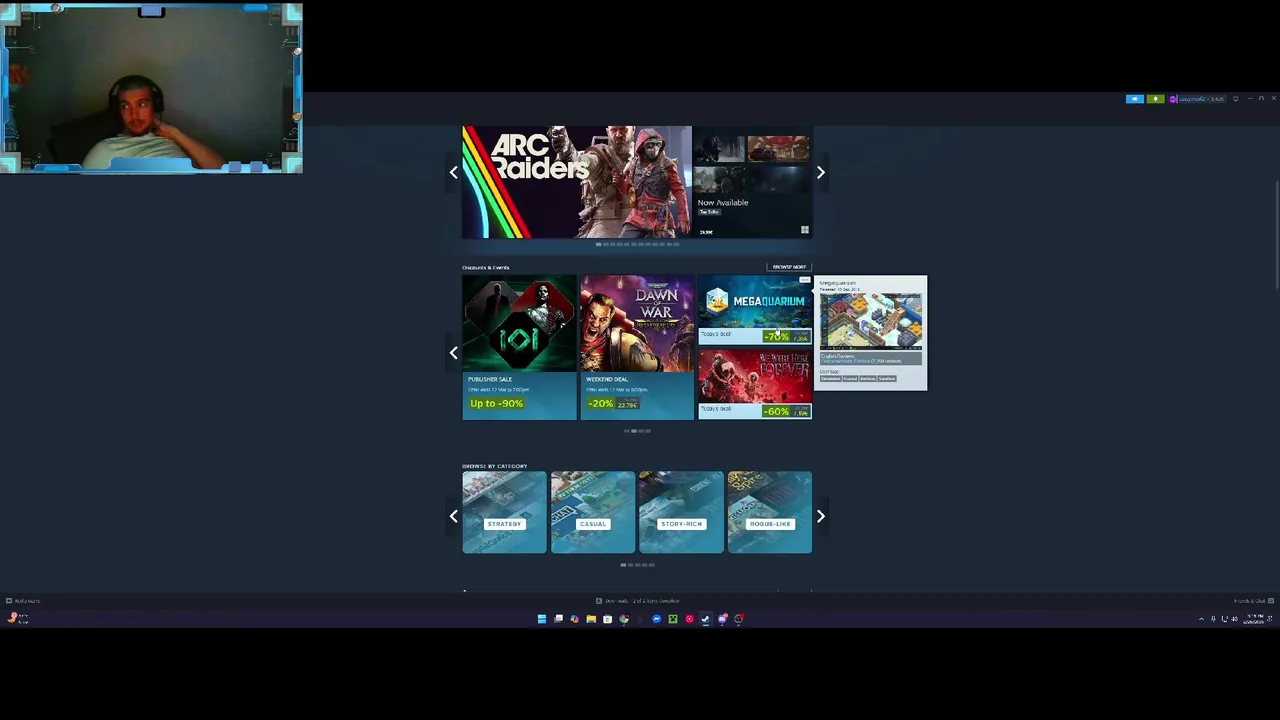Viewport: 1280px width, 720px height.
Task: Click the blue announcements button in Steam header
Action: point(1134,99)
